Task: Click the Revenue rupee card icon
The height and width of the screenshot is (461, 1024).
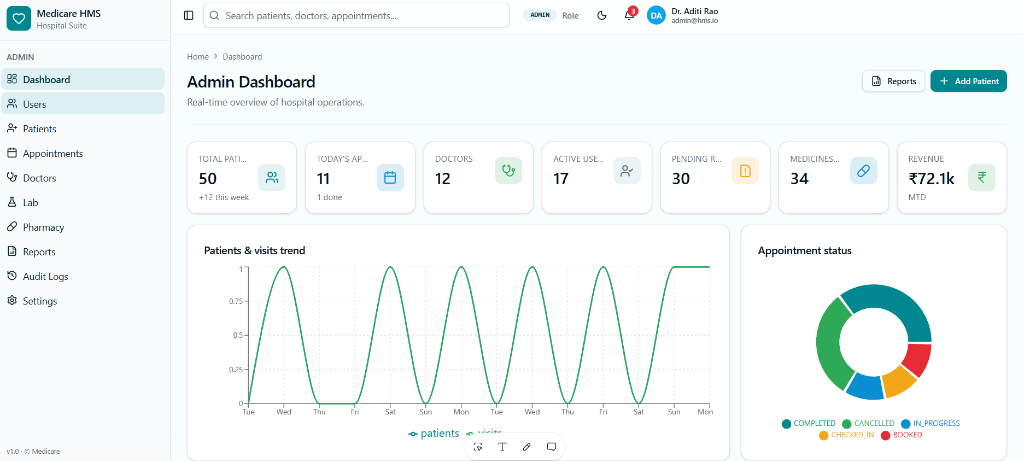Action: click(x=982, y=178)
